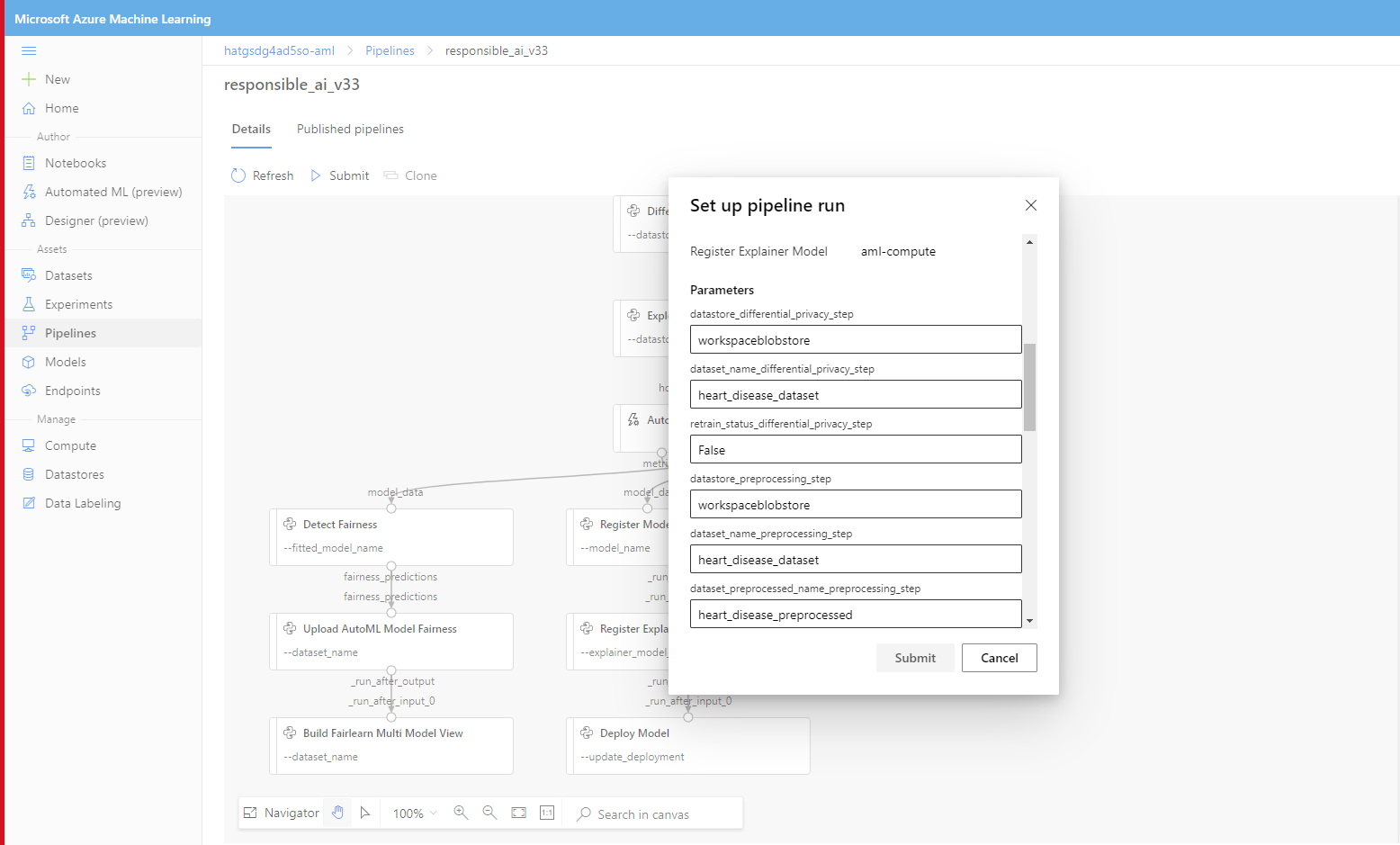This screenshot has width=1400, height=845.
Task: Click the dialog scrollbar down arrow
Action: 1030,621
